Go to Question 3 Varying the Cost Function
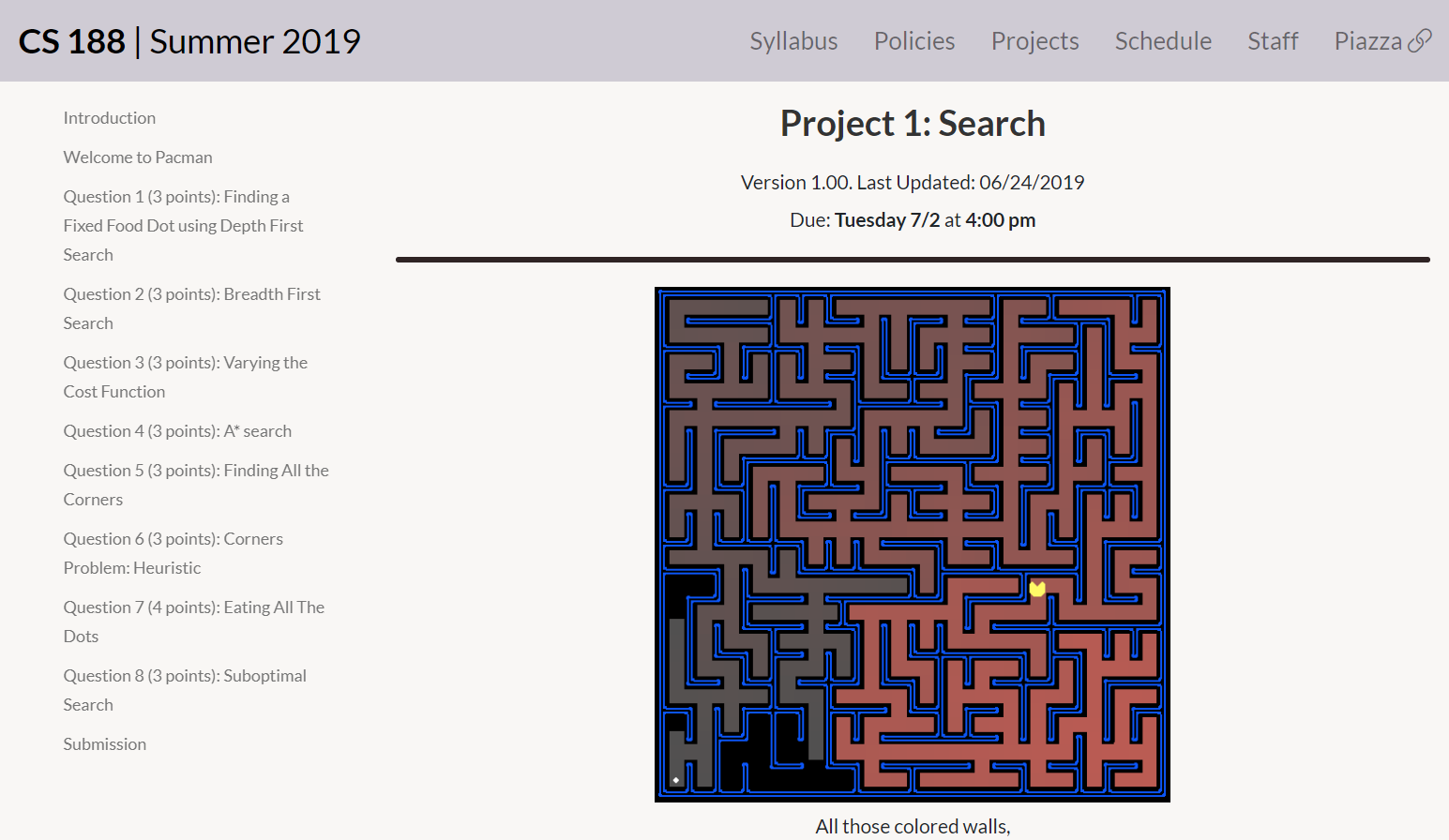Image resolution: width=1449 pixels, height=840 pixels. [x=185, y=377]
